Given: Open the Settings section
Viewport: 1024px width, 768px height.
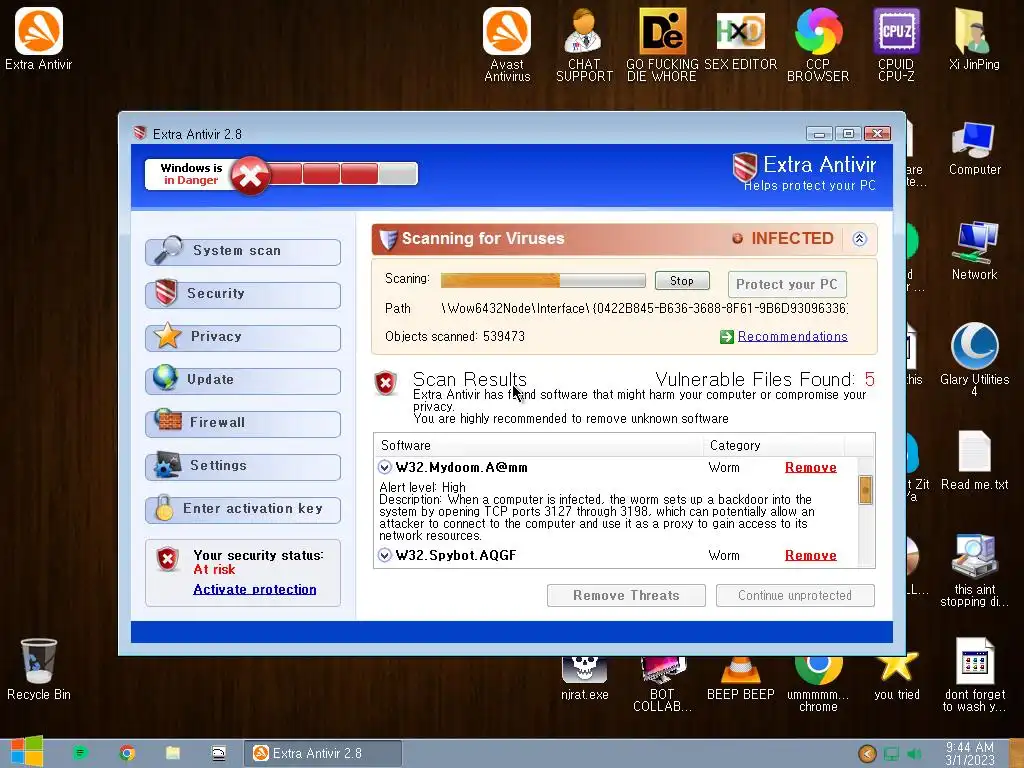Looking at the screenshot, I should tap(243, 466).
